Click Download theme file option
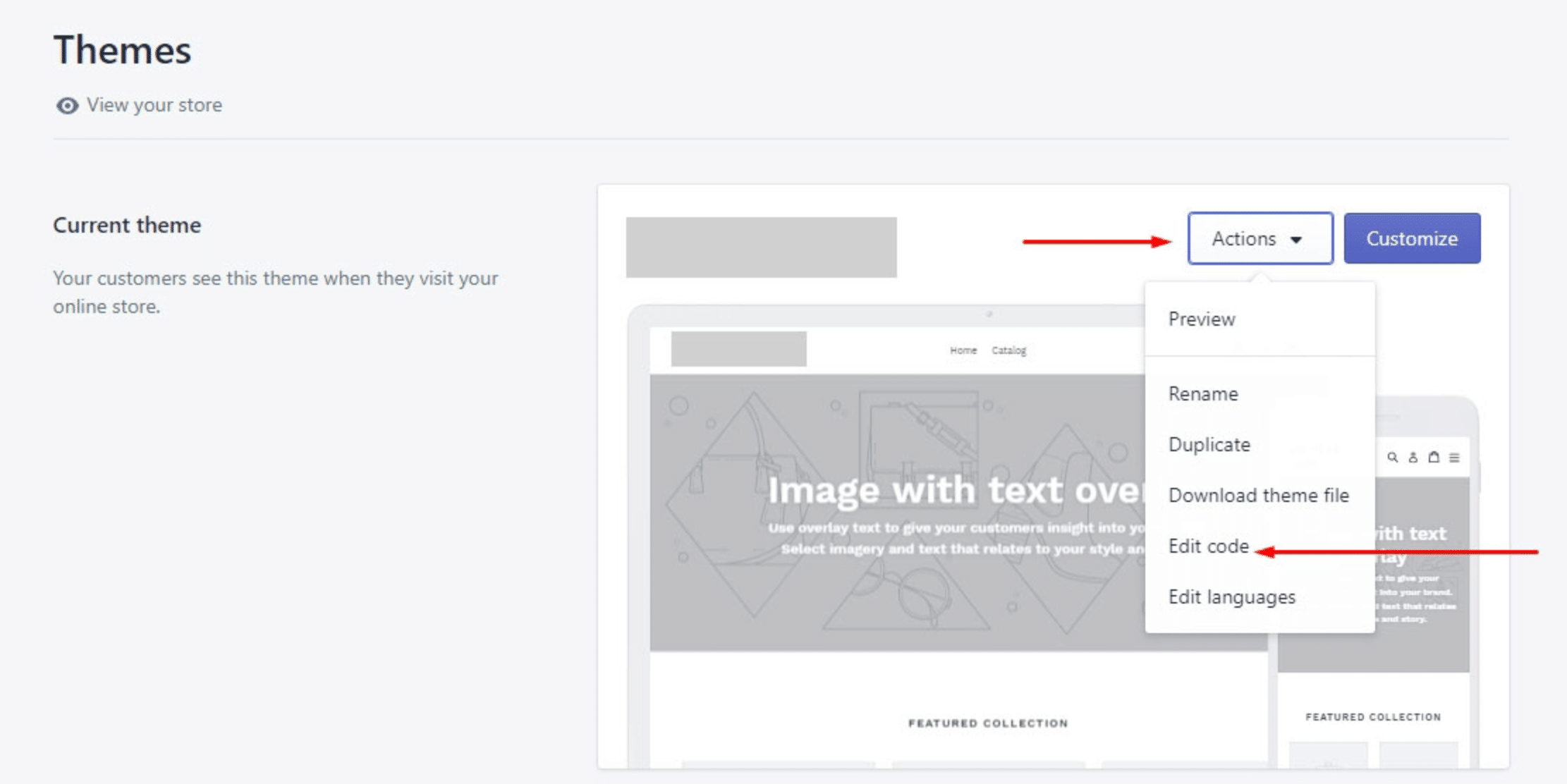Viewport: 1567px width, 784px height. pyautogui.click(x=1258, y=495)
